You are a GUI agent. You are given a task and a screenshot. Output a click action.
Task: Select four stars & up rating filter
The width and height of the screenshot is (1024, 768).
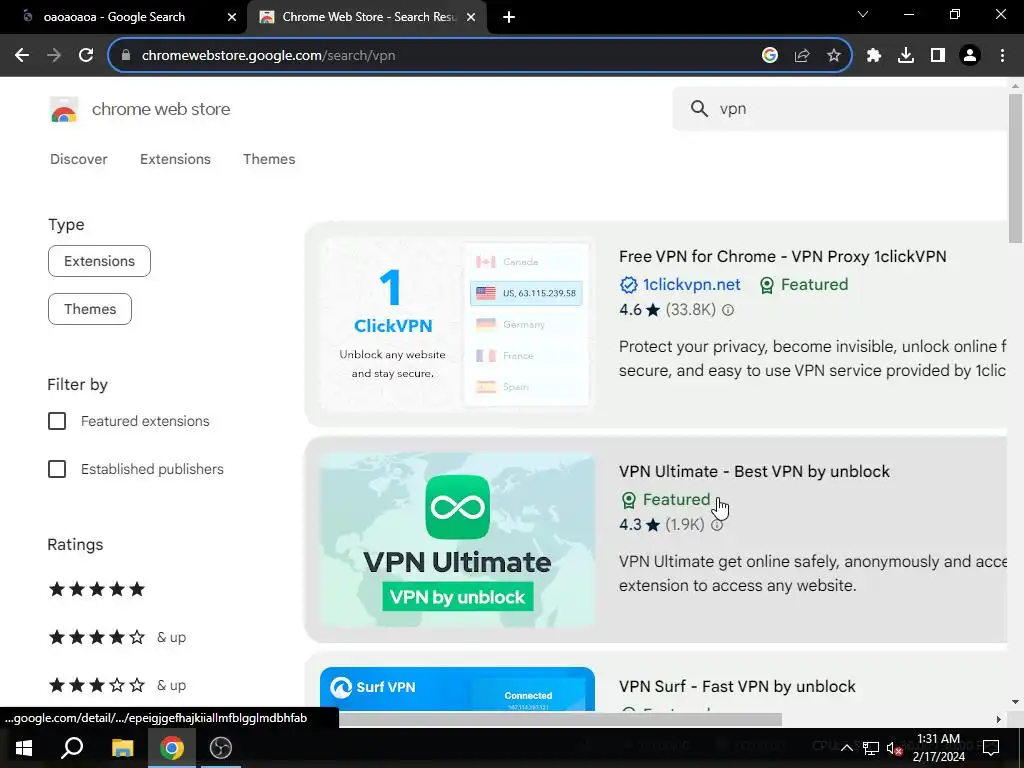(x=118, y=637)
